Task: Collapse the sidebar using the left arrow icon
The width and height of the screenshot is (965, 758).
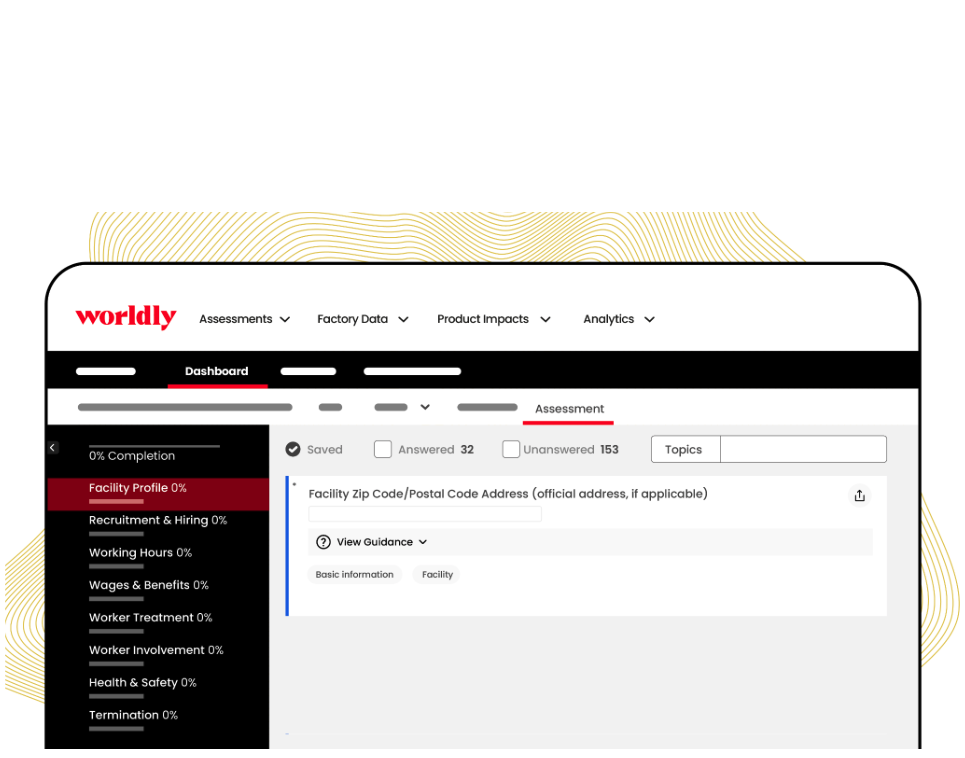Action: click(53, 447)
